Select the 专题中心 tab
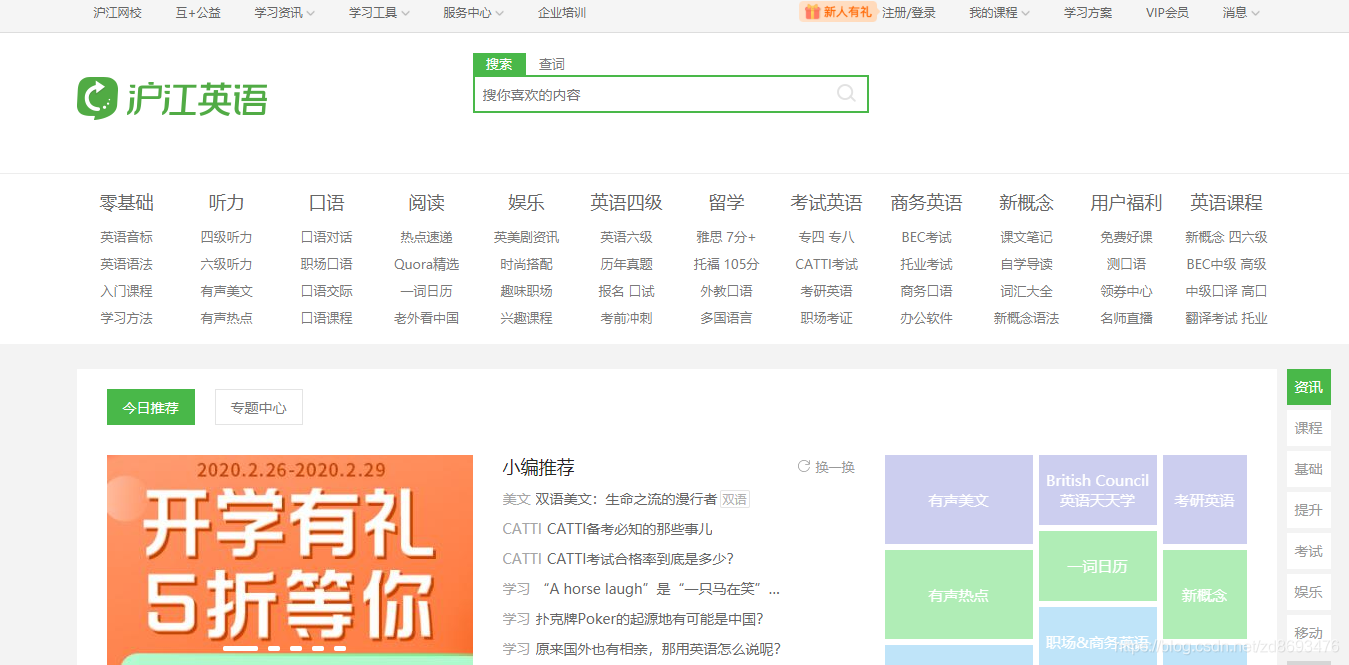This screenshot has width=1349, height=665. click(259, 407)
